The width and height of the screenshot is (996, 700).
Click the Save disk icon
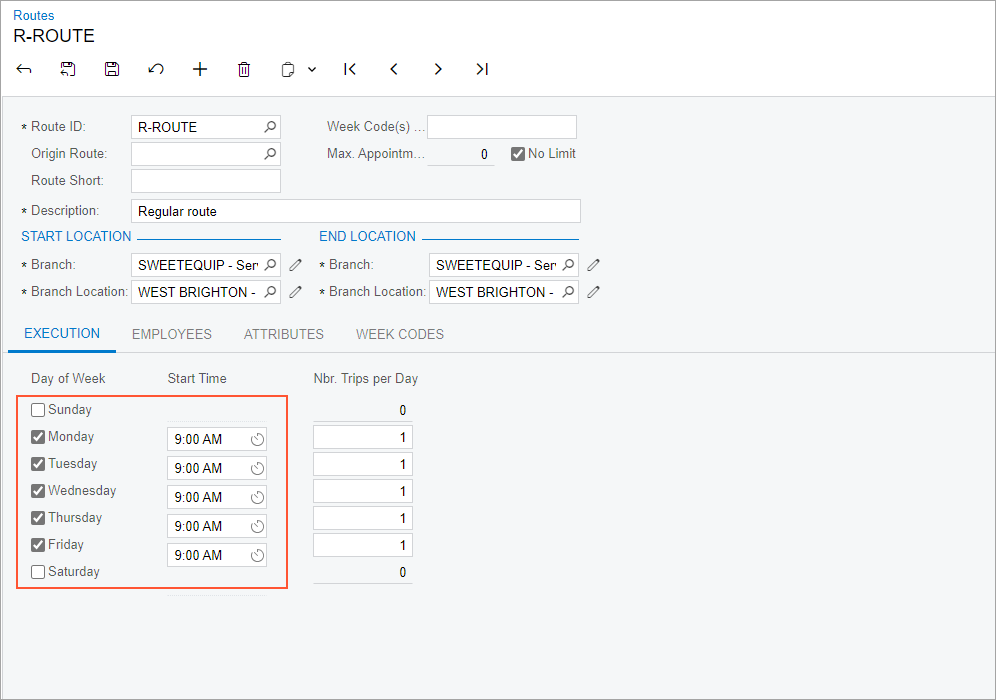(x=112, y=69)
